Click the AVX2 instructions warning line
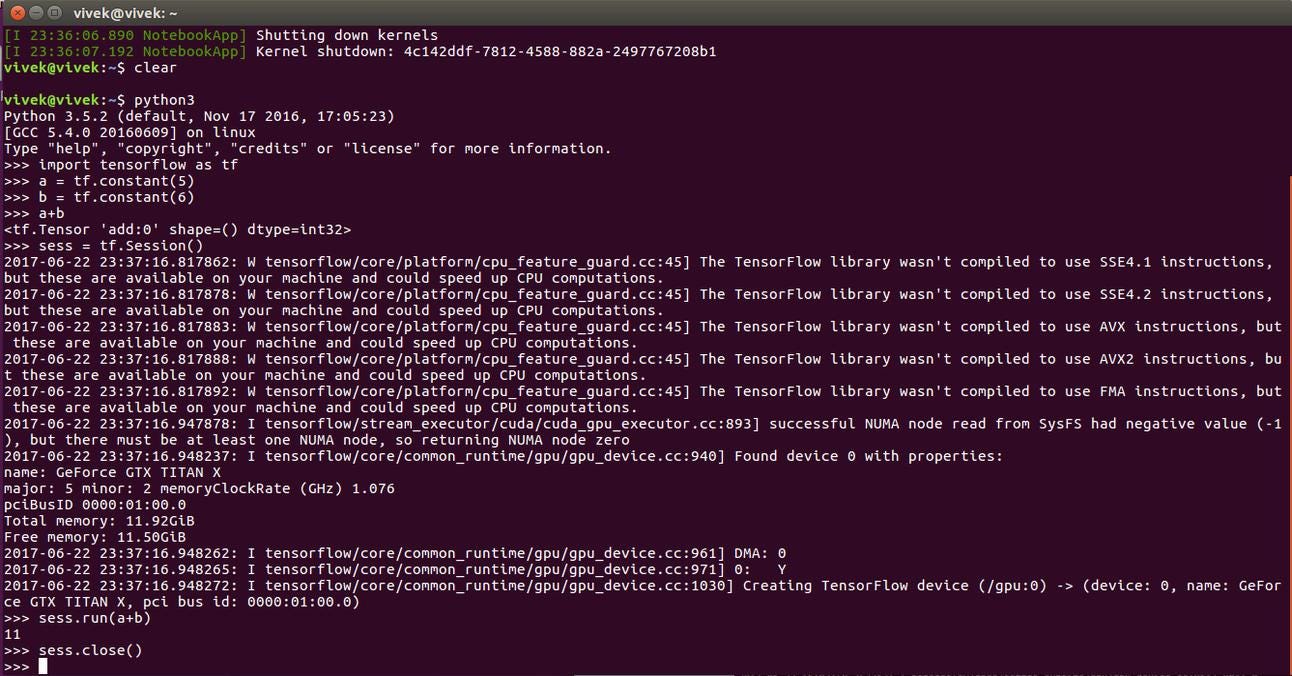The width and height of the screenshot is (1292, 676). pos(643,367)
